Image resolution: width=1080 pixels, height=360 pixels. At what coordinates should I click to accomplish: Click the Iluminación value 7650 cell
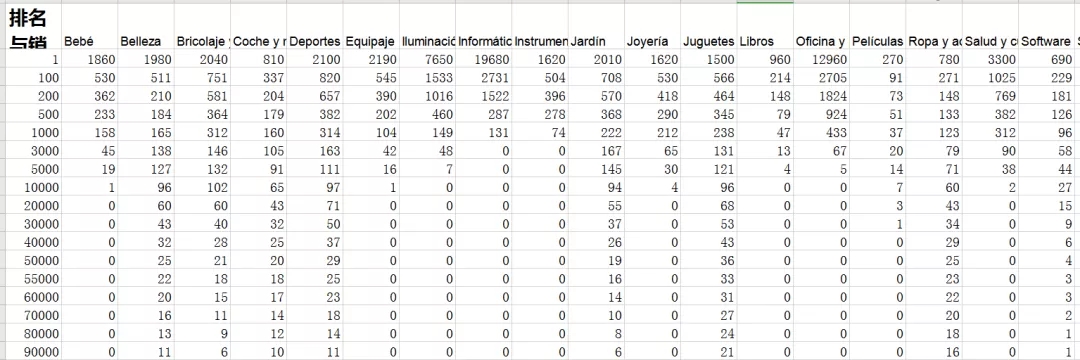[428, 60]
